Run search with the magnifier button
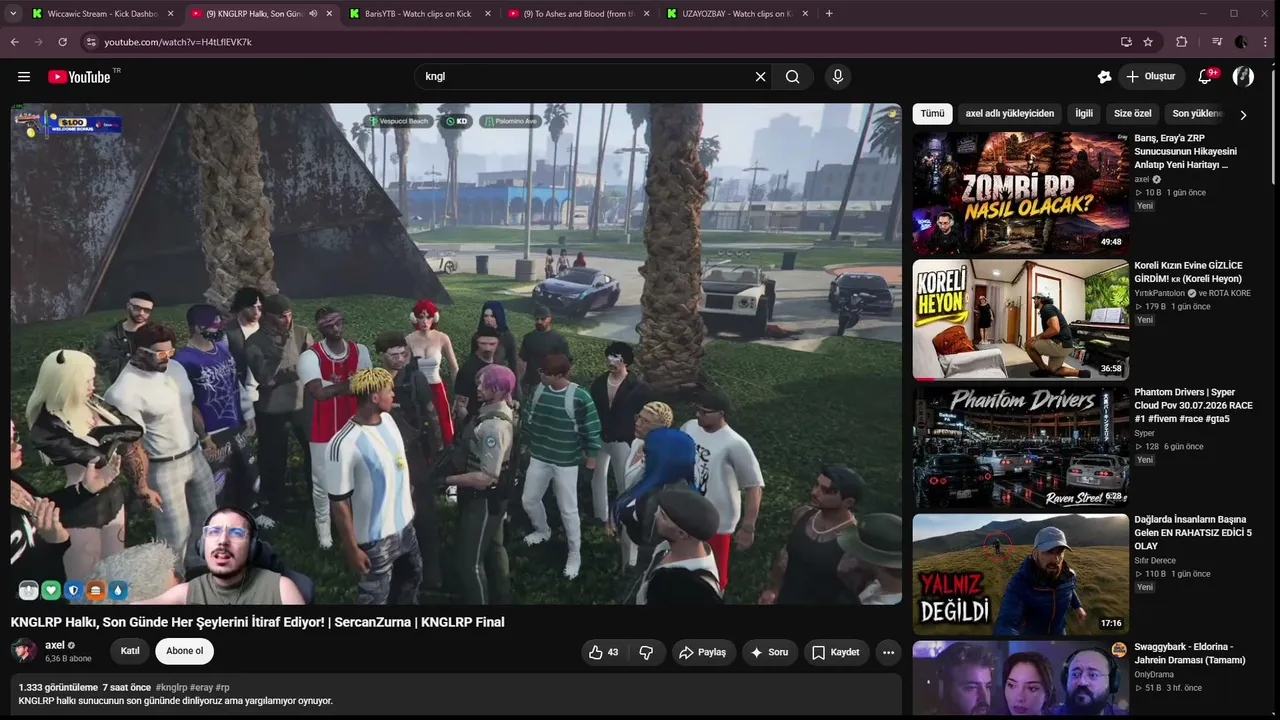1280x720 pixels. pyautogui.click(x=793, y=77)
